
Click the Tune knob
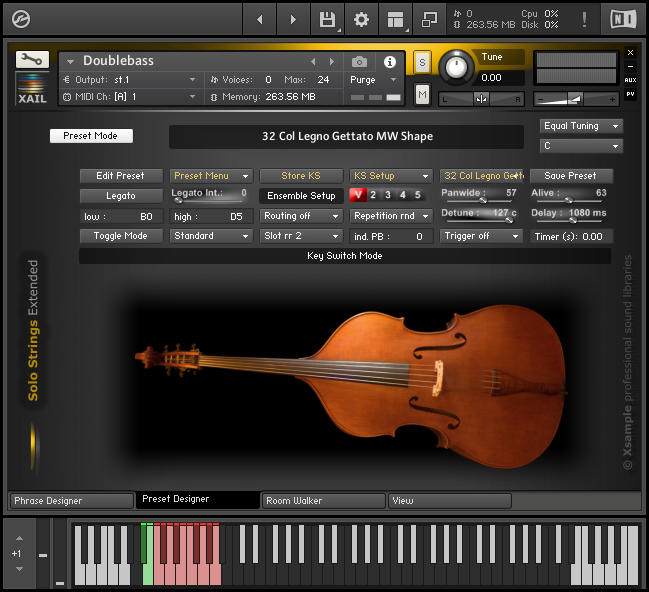pyautogui.click(x=456, y=67)
